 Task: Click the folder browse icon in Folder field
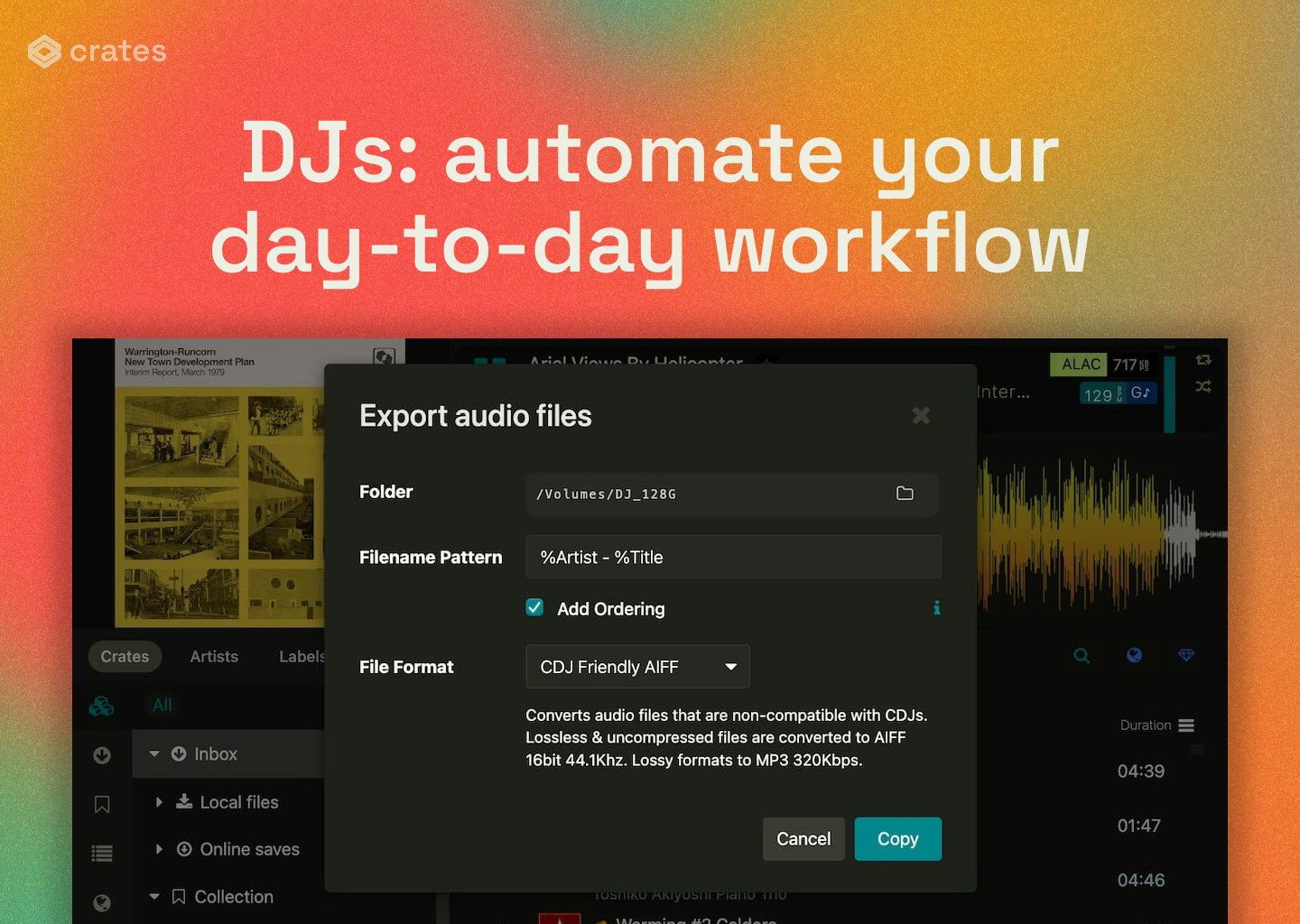click(905, 494)
